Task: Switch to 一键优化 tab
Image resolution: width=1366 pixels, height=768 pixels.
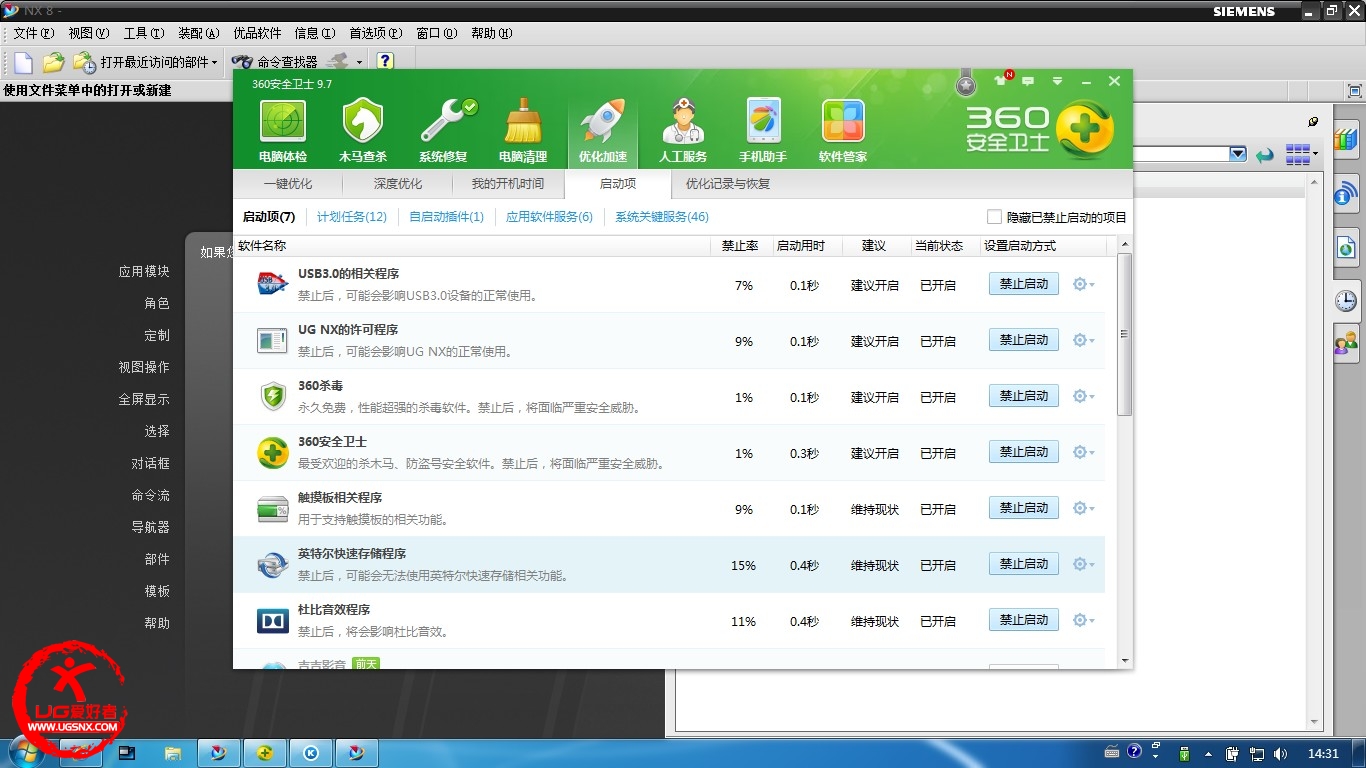Action: [288, 184]
